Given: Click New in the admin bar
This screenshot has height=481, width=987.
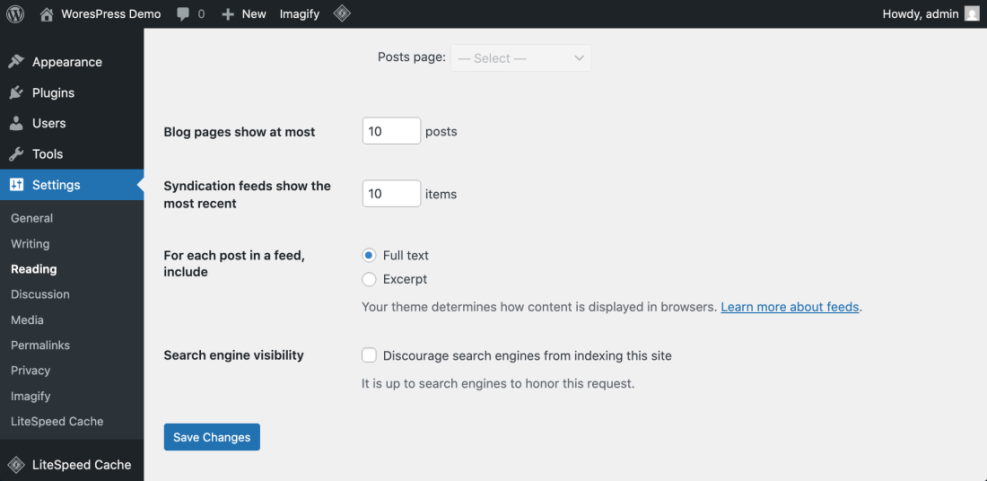Looking at the screenshot, I should point(254,14).
